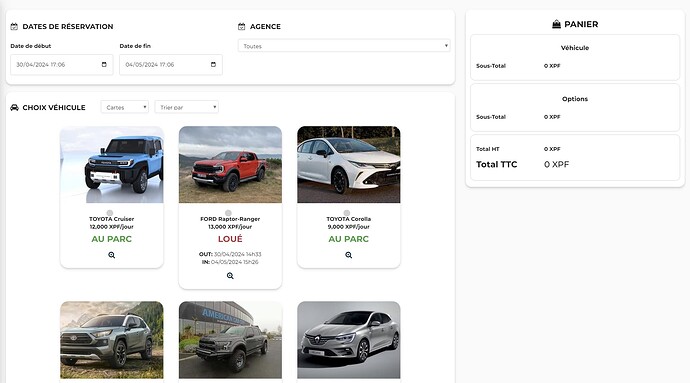Click the Agence calendar icon
690x383 pixels.
pyautogui.click(x=242, y=26)
